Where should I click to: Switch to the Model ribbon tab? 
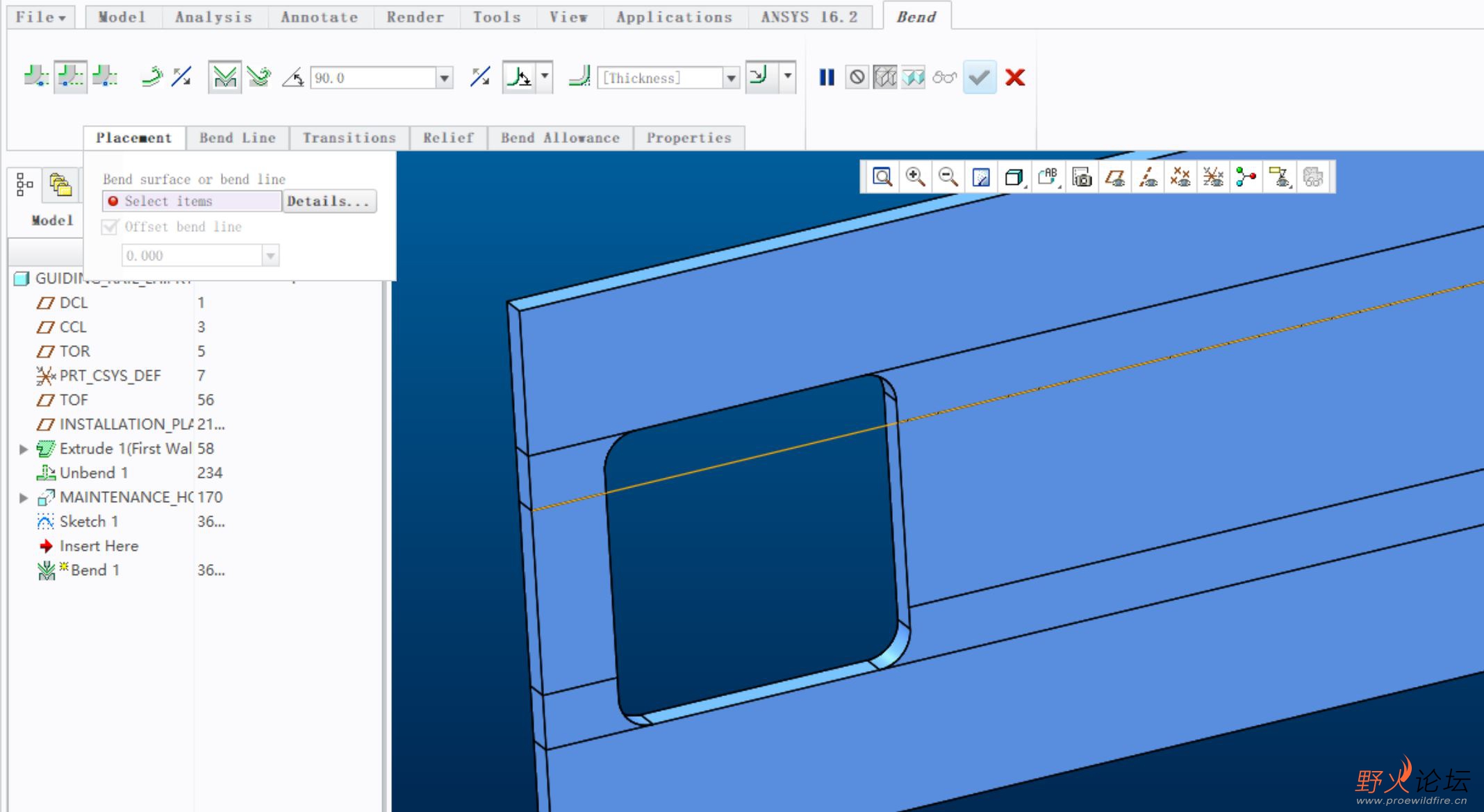(122, 17)
